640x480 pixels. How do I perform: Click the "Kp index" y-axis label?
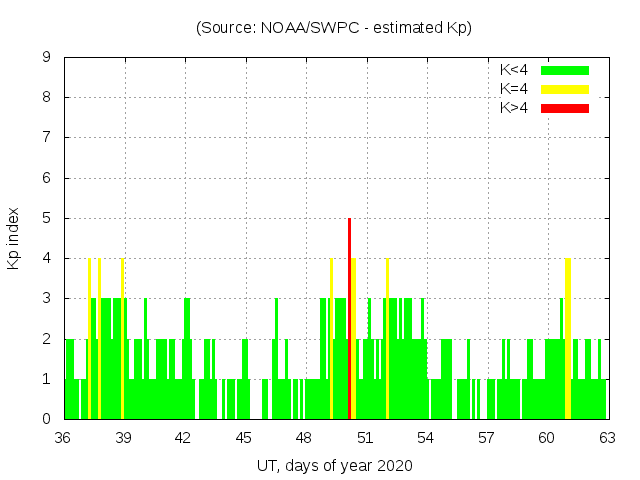(x=14, y=238)
